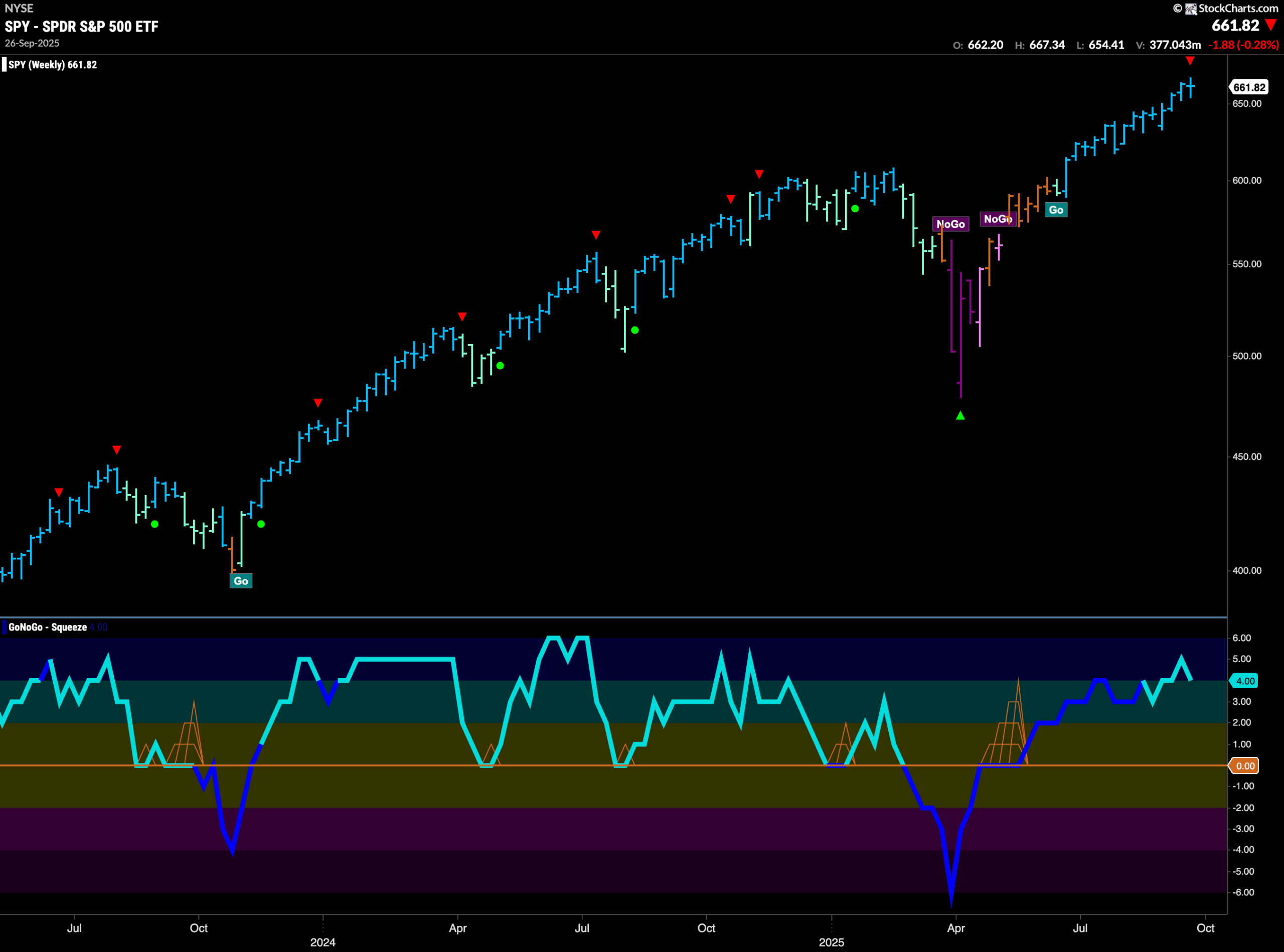This screenshot has width=1284, height=952.
Task: Click the -3.00 oscillator axis label
Action: (x=1242, y=829)
